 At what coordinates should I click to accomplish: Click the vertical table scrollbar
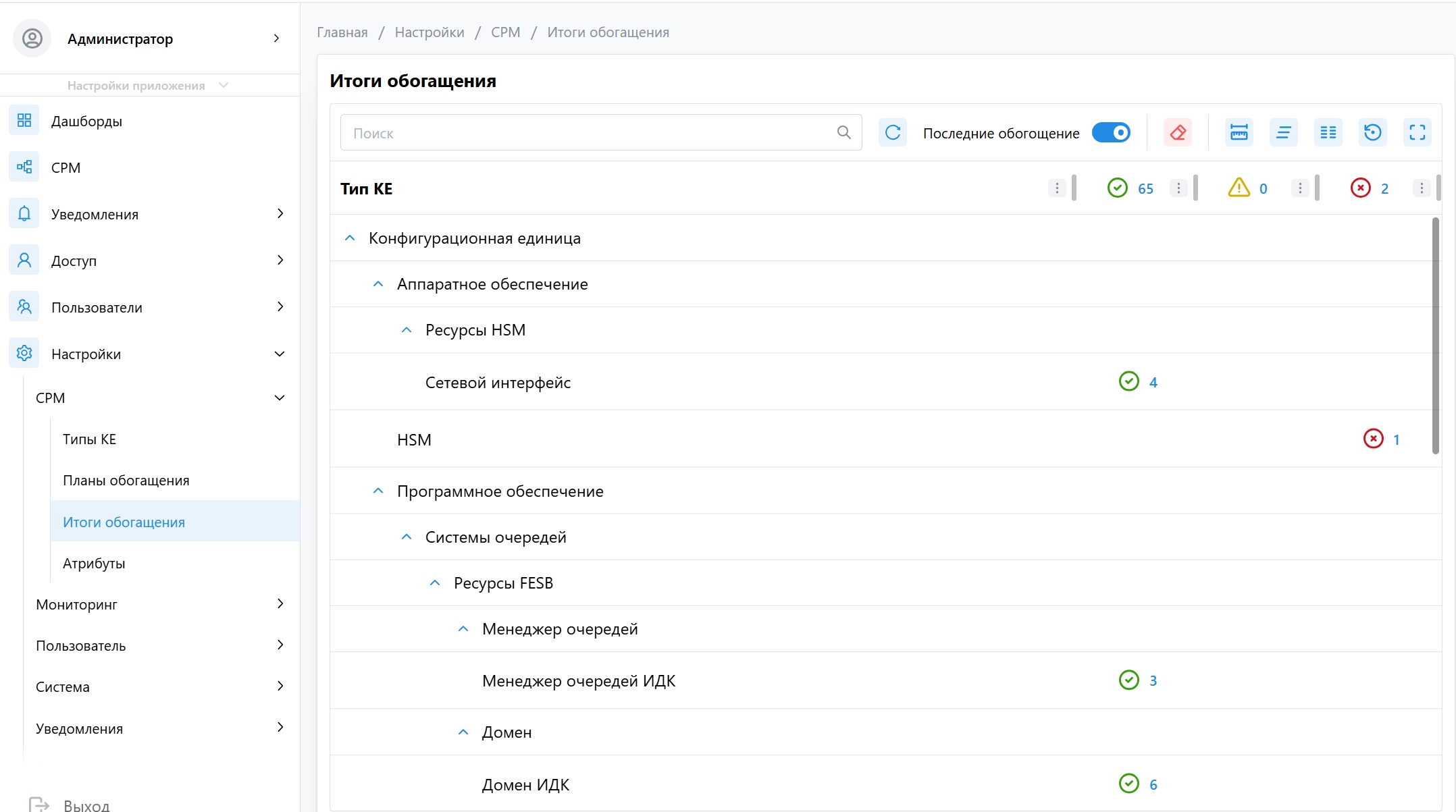pyautogui.click(x=1435, y=335)
